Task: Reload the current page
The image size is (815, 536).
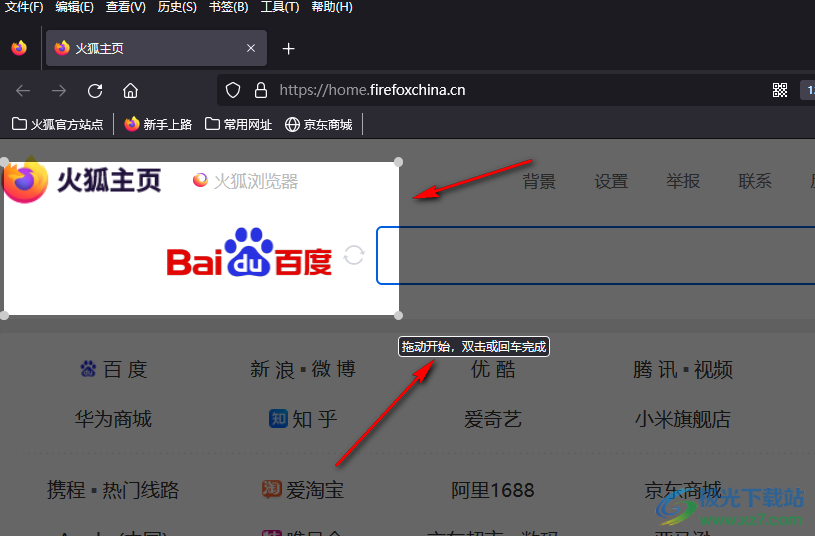Action: coord(95,90)
